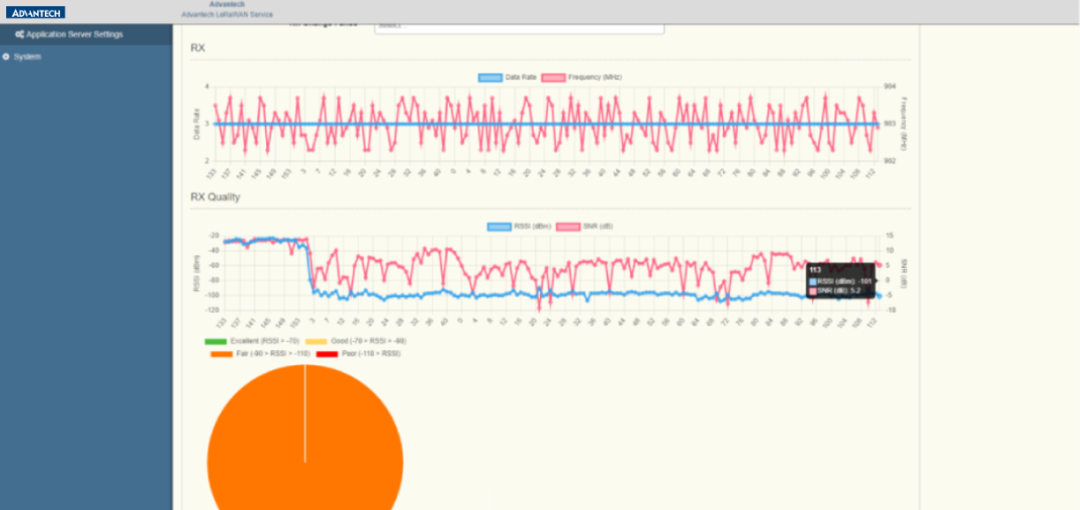
Task: Toggle the Data Rate legend swatch
Action: coord(490,77)
